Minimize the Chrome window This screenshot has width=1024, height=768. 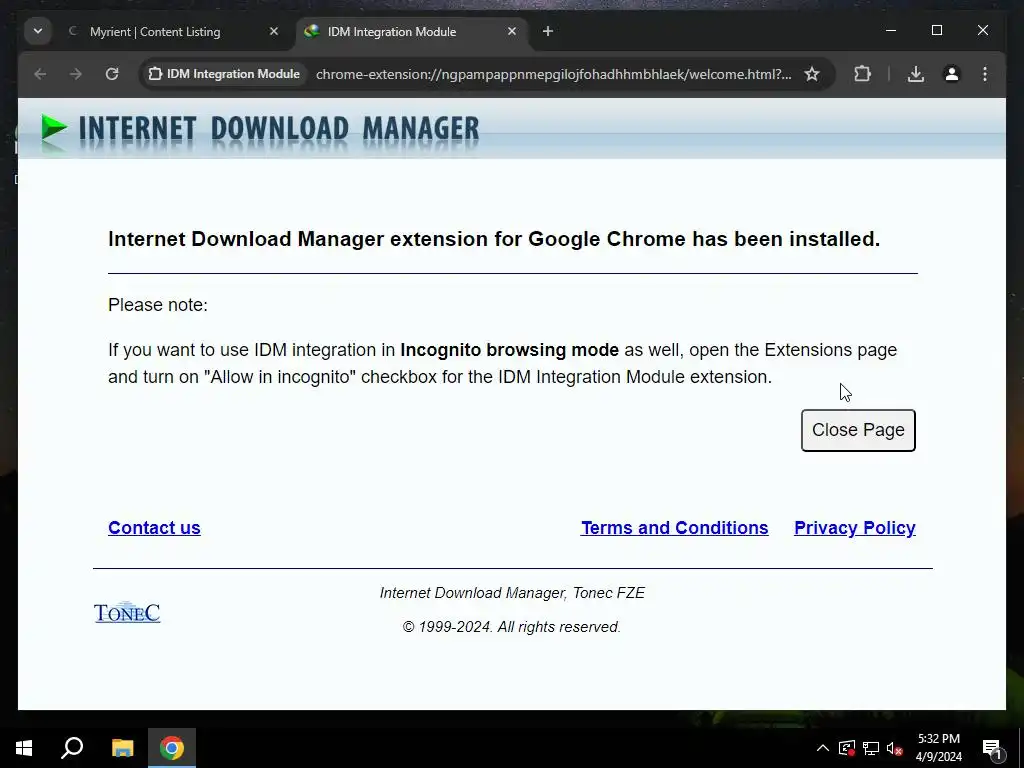tap(891, 31)
